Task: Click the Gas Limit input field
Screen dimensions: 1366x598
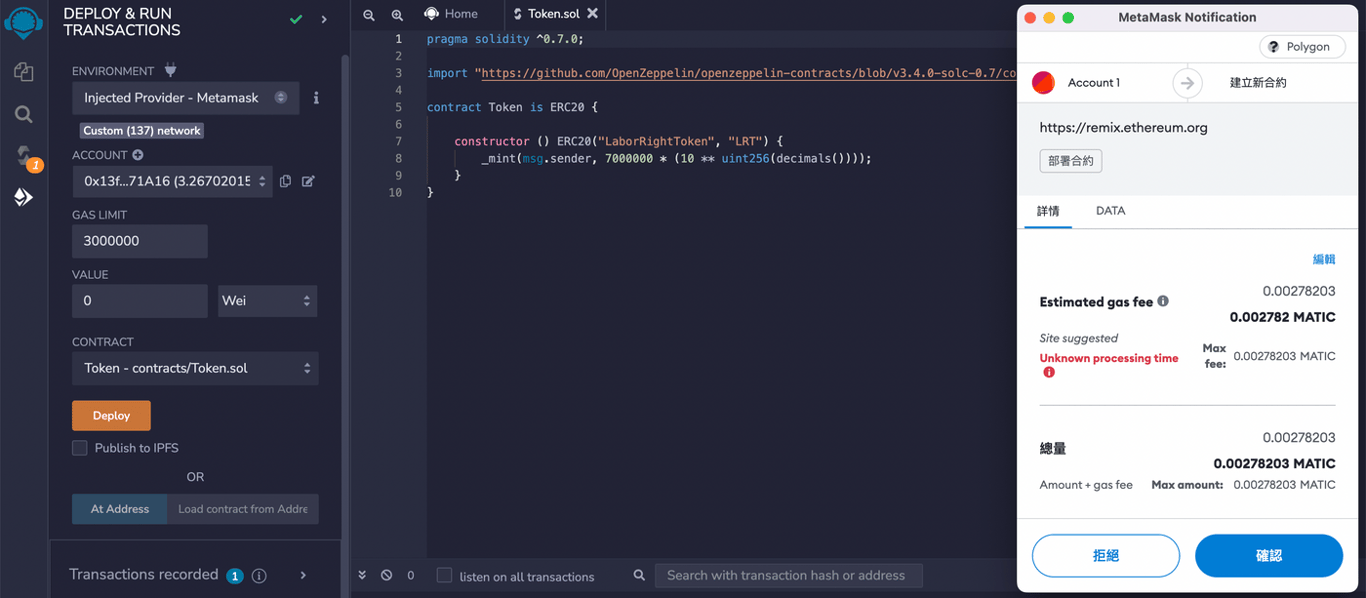Action: pos(140,241)
